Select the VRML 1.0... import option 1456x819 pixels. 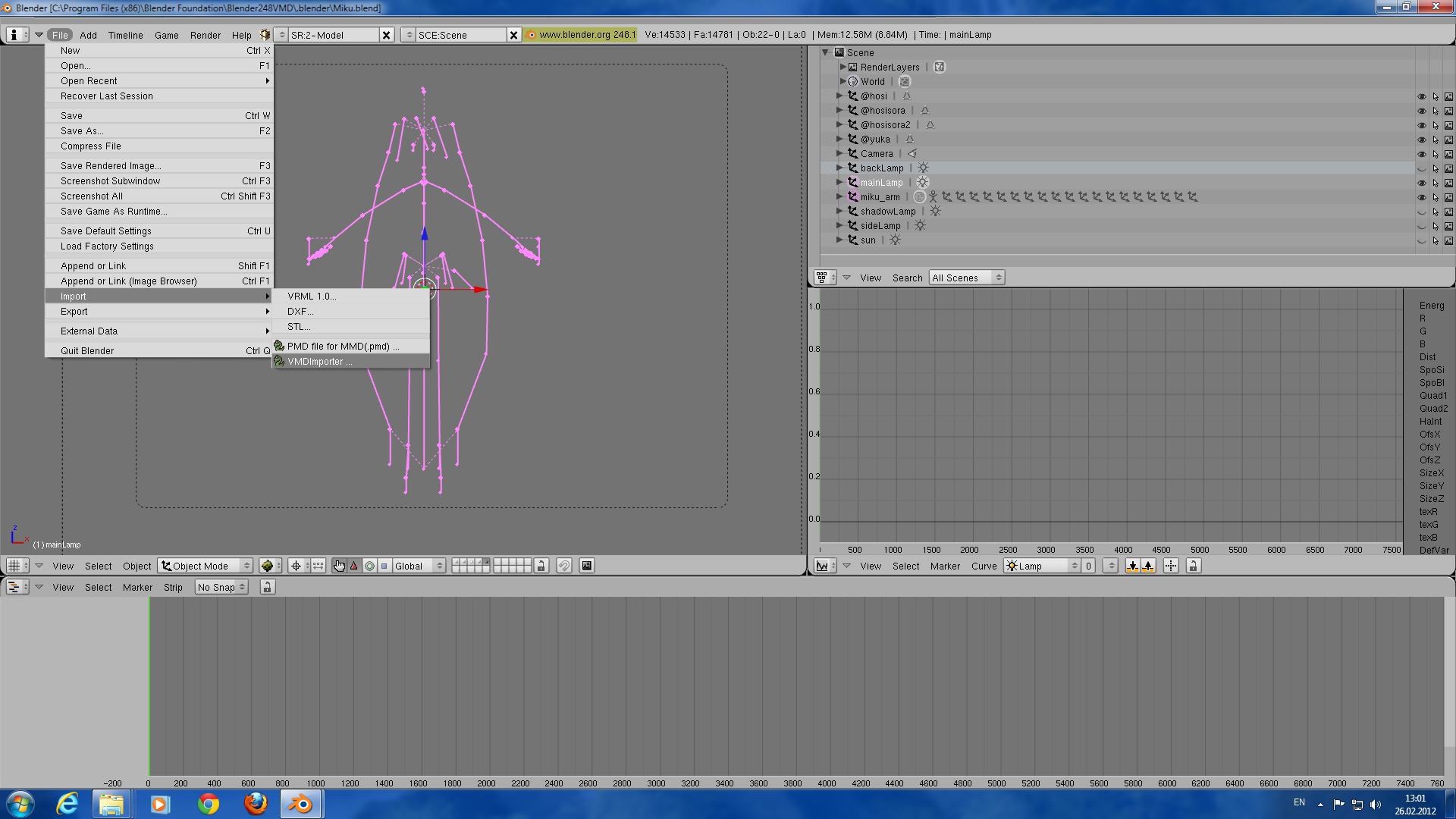pos(351,297)
